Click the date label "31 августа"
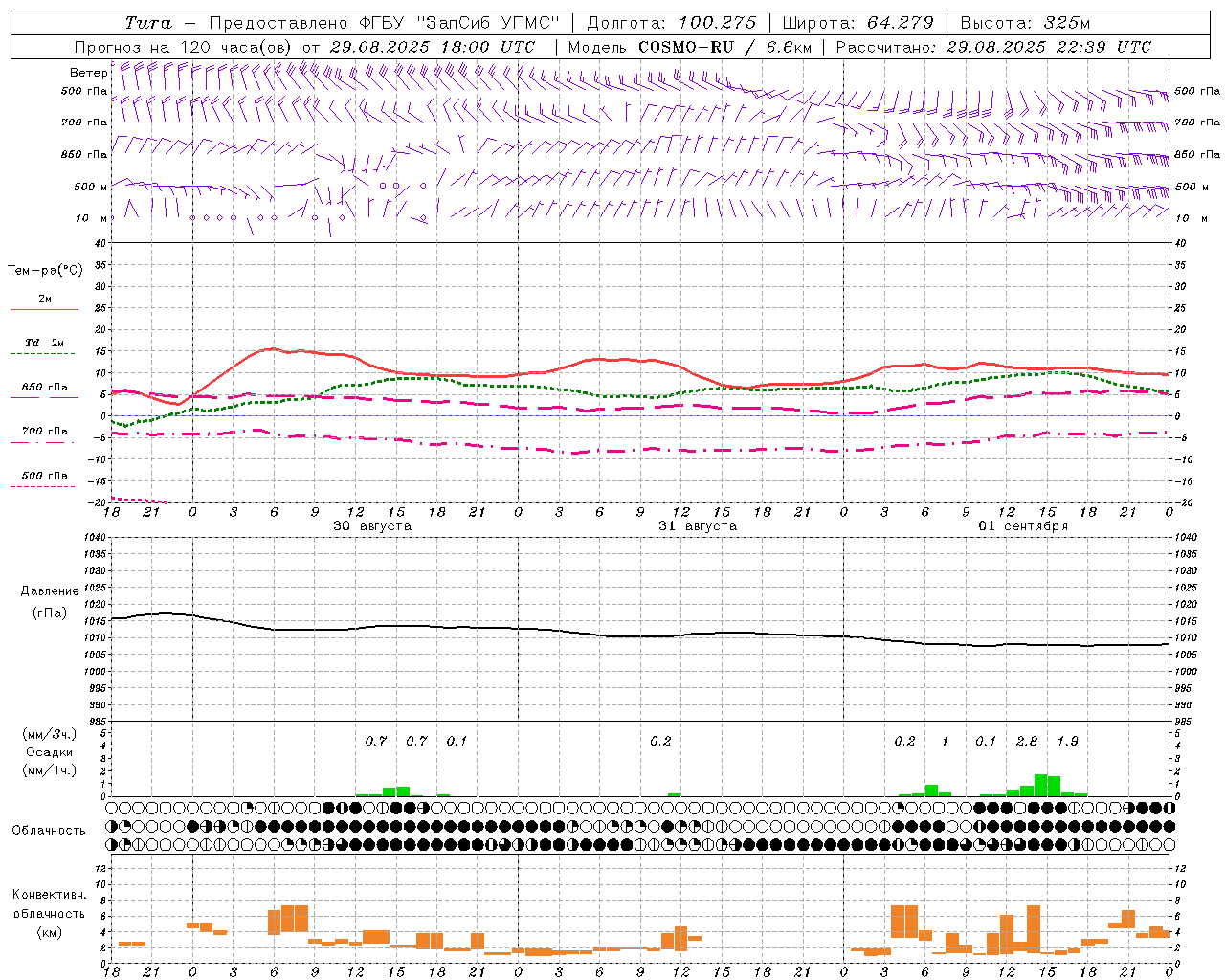Viewport: 1225px width, 980px height. [698, 526]
